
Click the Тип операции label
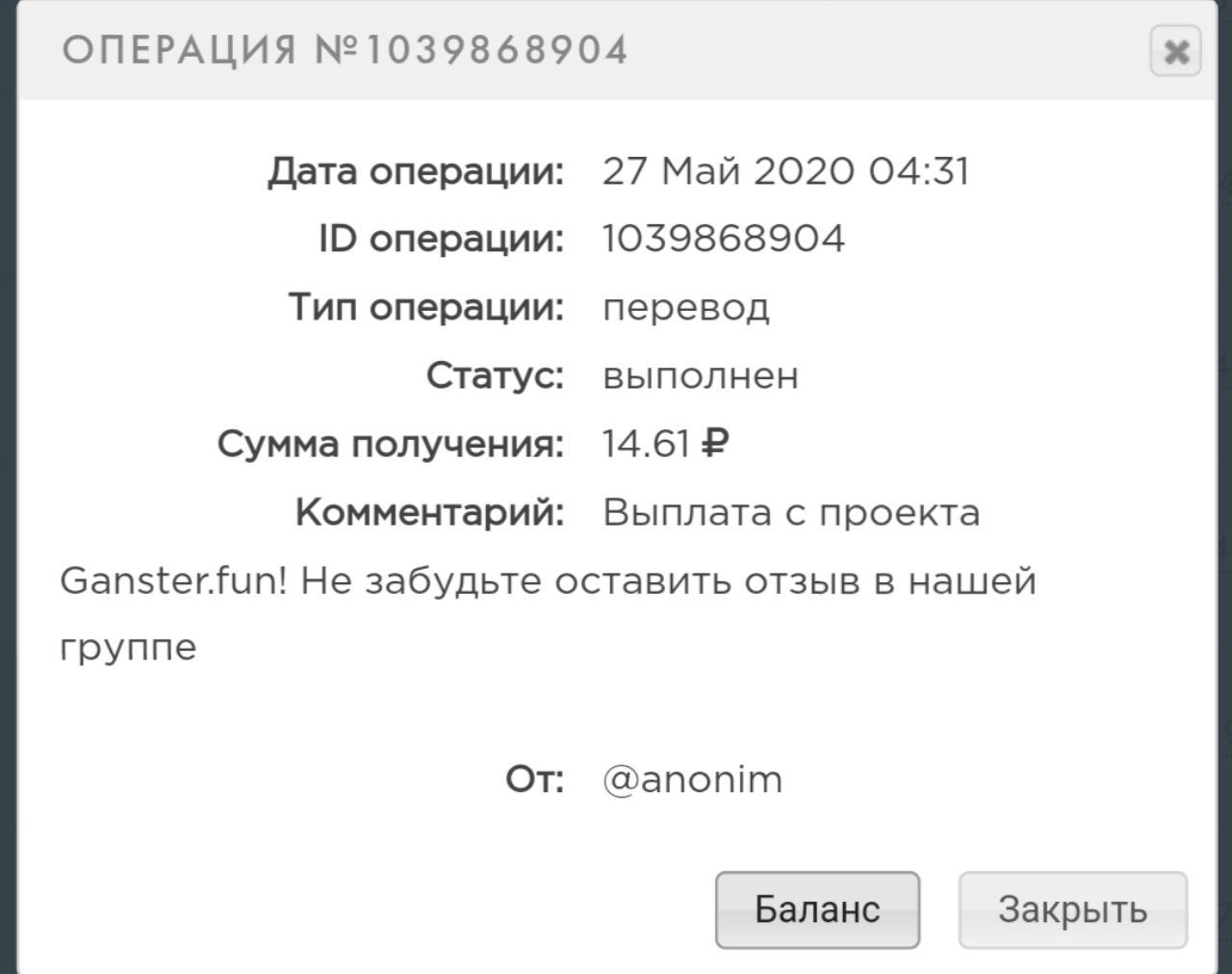pos(426,307)
